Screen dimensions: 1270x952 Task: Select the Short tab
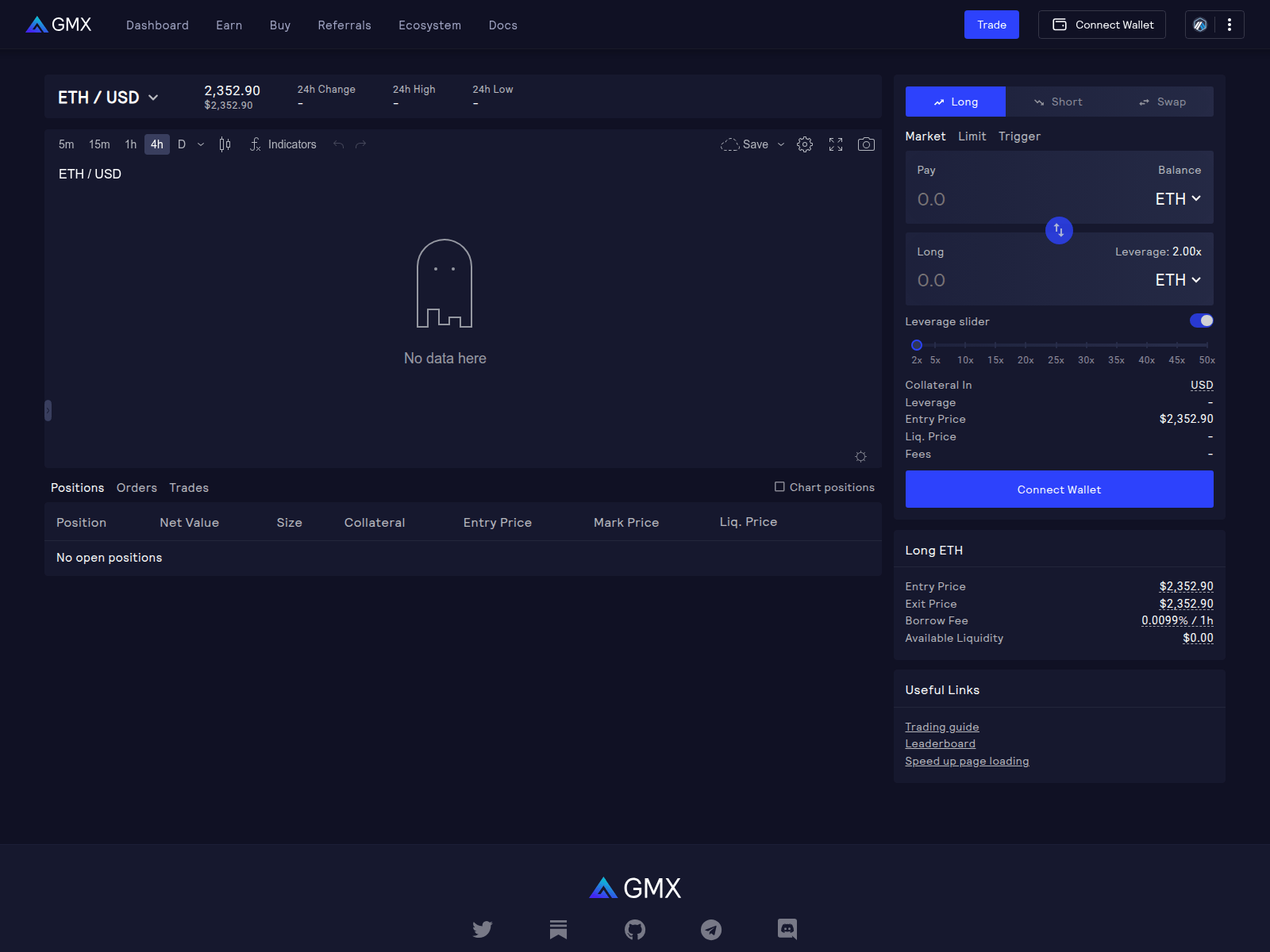1058,102
